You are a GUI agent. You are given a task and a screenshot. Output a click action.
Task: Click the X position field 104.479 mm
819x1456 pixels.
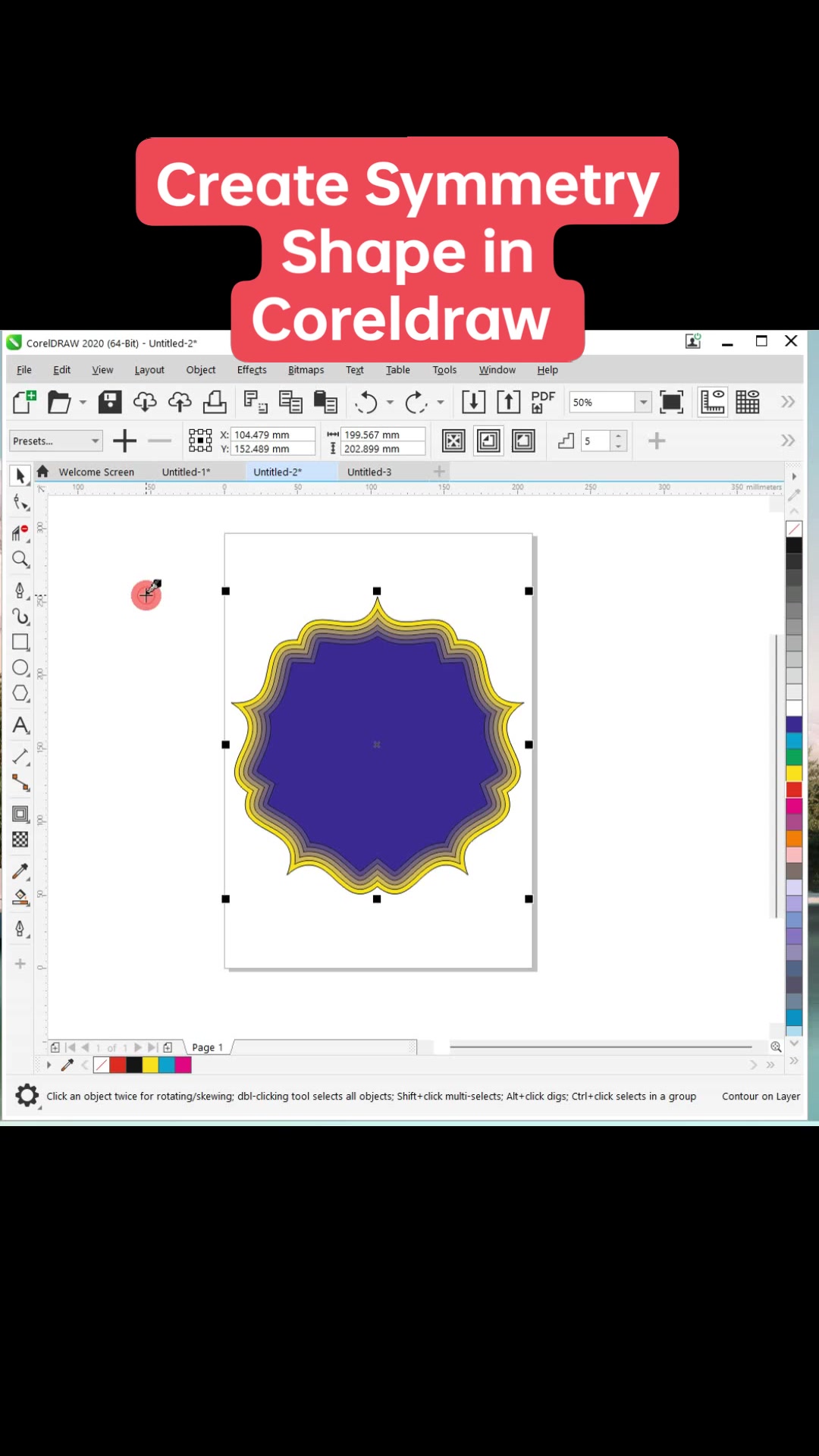point(273,435)
